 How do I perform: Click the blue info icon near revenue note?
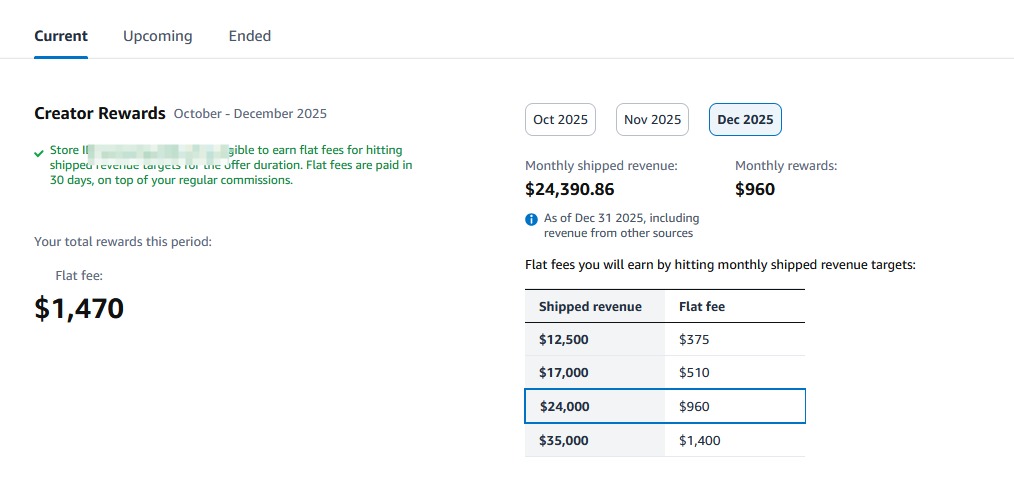(x=532, y=219)
